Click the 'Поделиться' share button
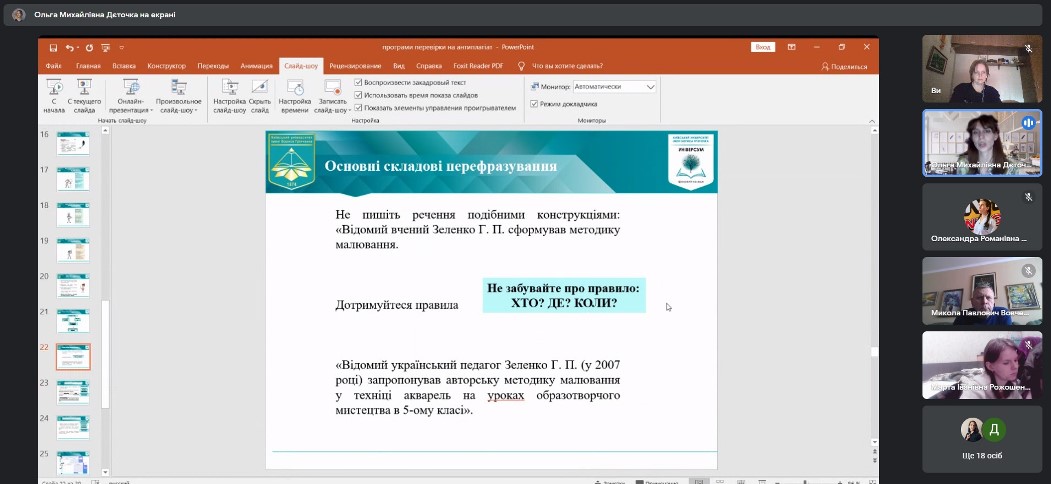Viewport: 1051px width, 484px height. [x=844, y=66]
